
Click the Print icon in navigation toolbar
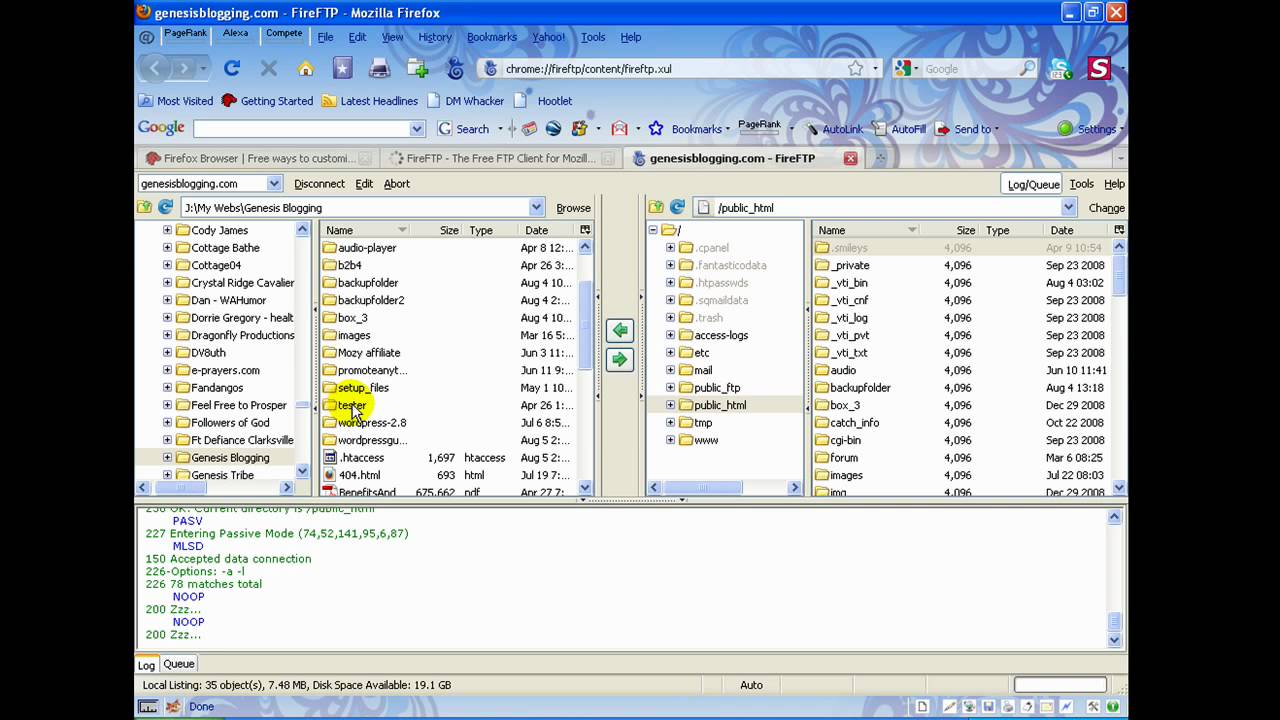point(380,68)
